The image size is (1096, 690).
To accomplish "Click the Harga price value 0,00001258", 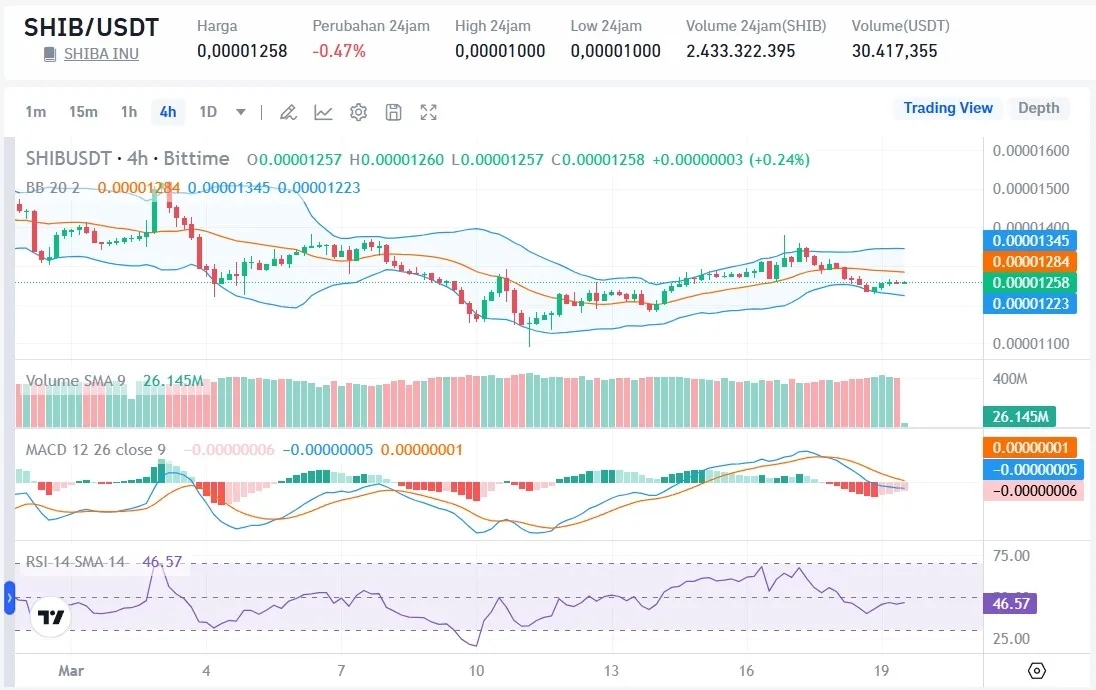I will pos(242,51).
